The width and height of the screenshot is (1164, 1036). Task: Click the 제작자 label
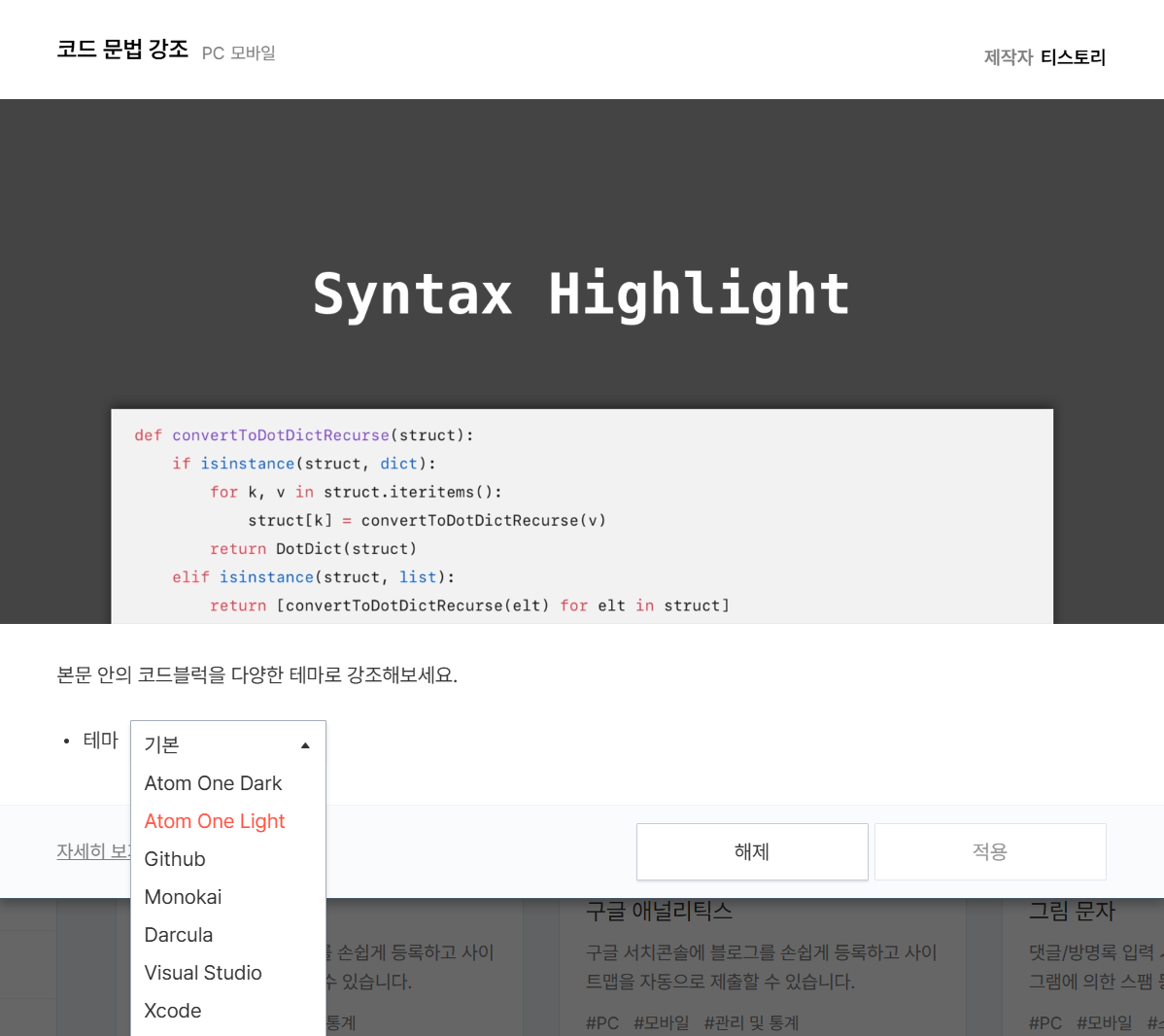point(1009,57)
